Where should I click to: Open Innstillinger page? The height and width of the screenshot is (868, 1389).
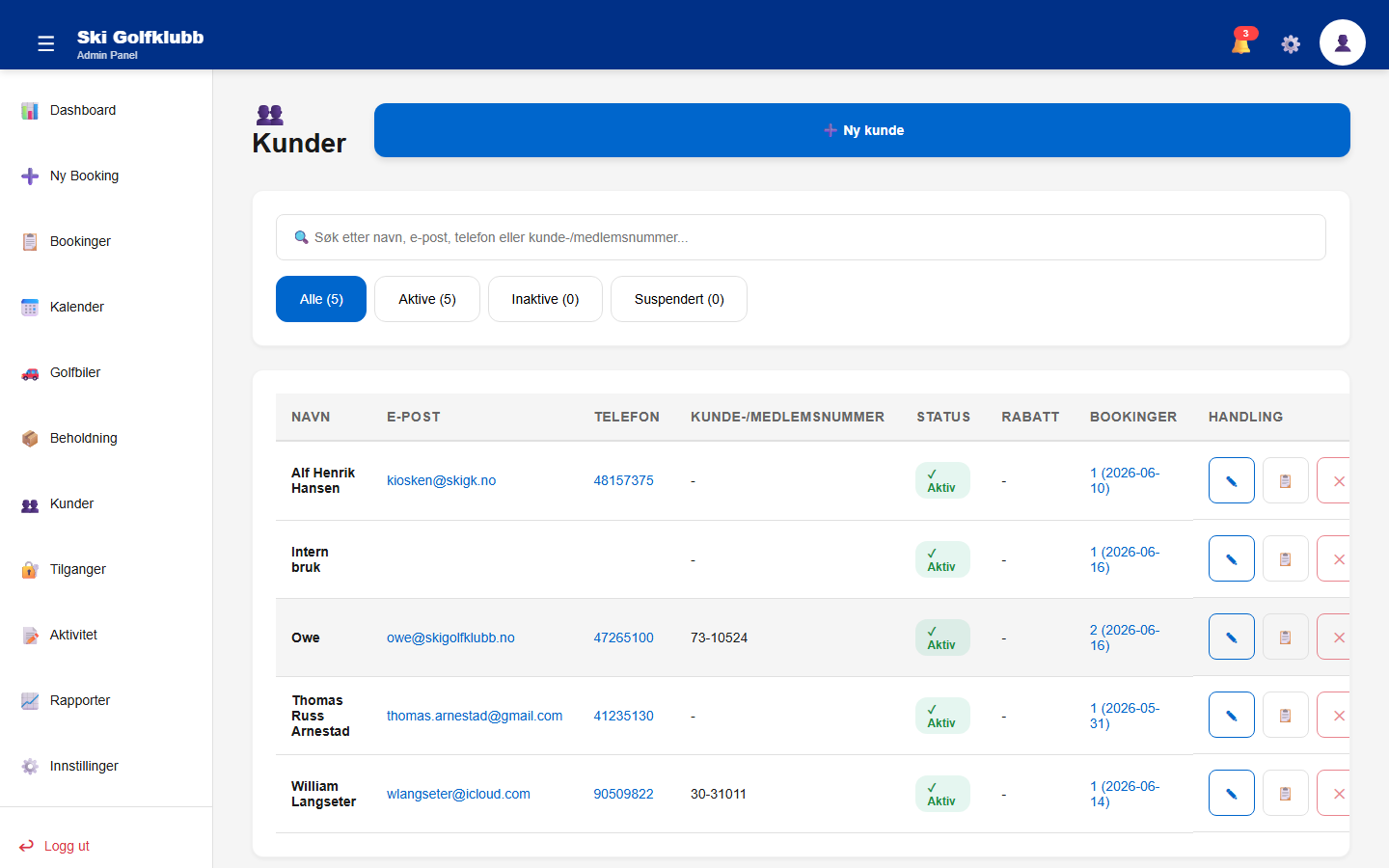106,766
